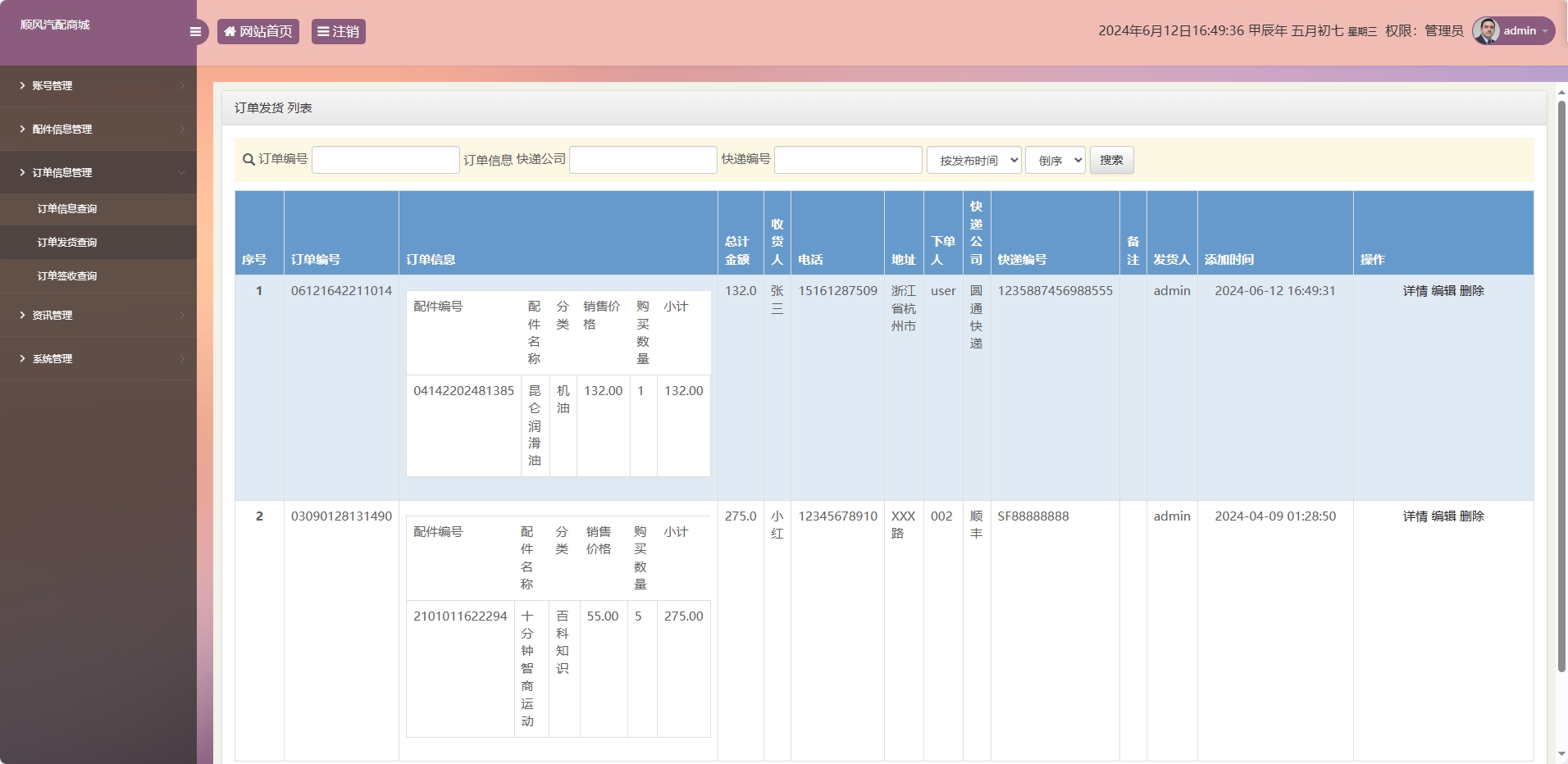Select 订单发货查询 submenu item
This screenshot has height=764, width=1568.
click(x=67, y=243)
